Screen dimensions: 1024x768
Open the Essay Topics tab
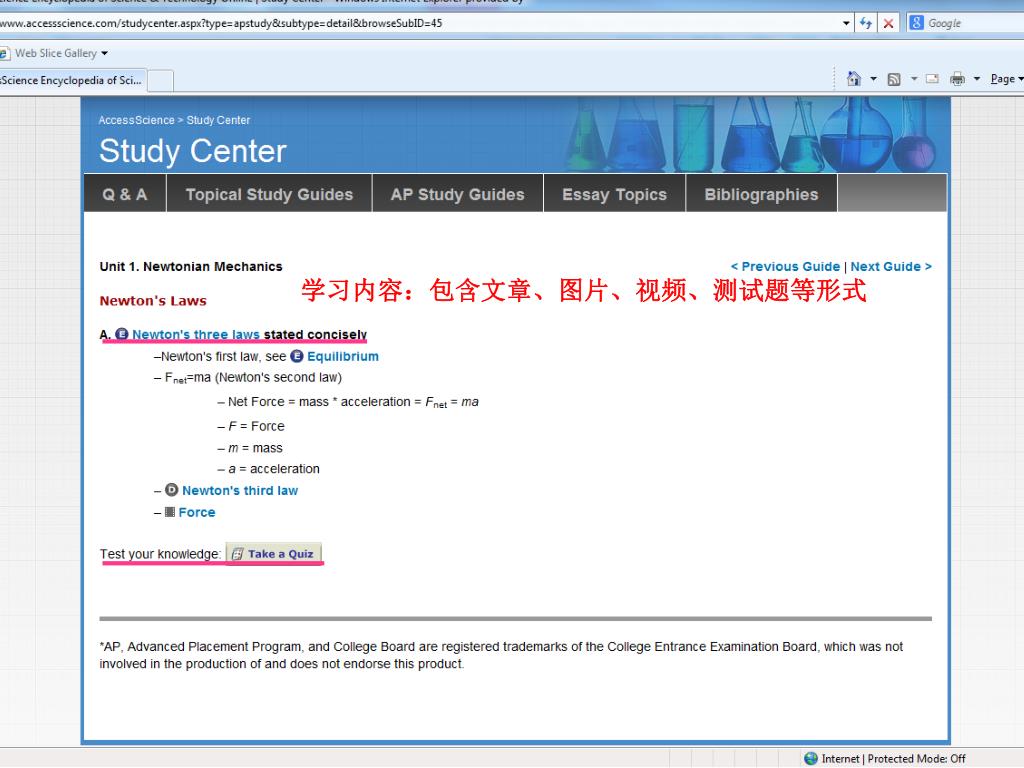(614, 193)
